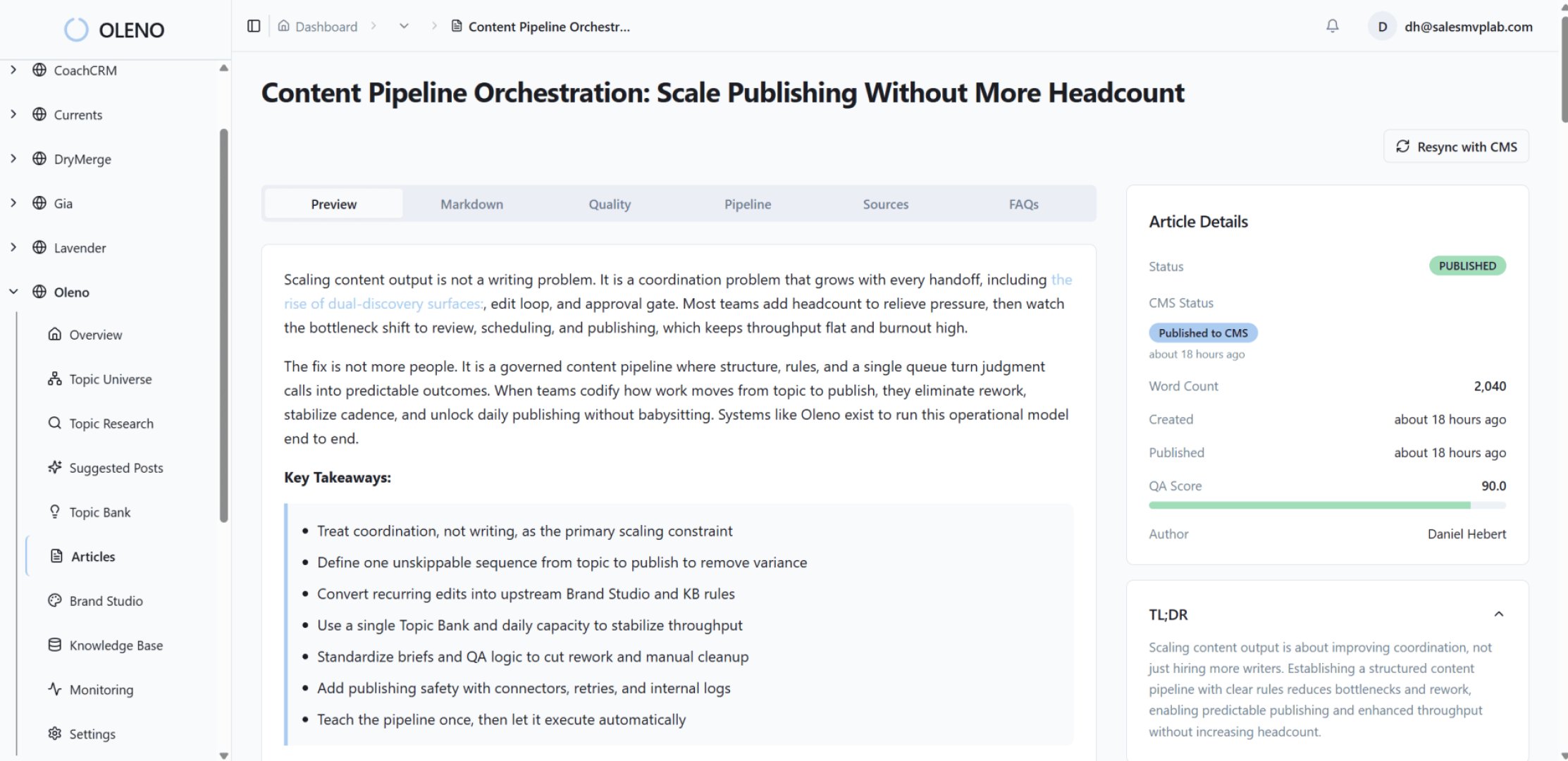The image size is (1568, 761).
Task: Click the QA Score progress bar
Action: (1327, 505)
